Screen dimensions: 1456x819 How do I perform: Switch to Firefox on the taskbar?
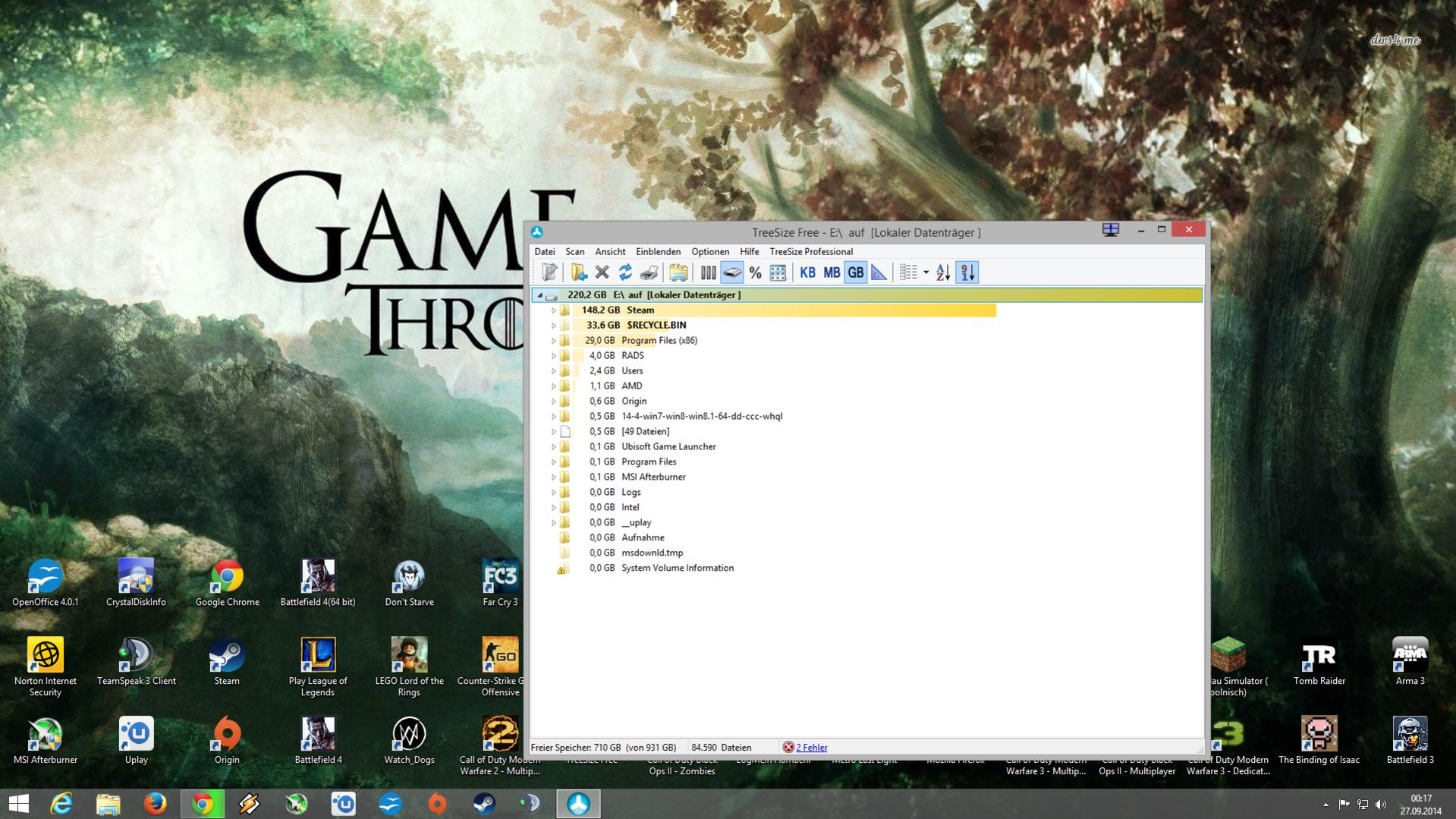click(x=156, y=804)
